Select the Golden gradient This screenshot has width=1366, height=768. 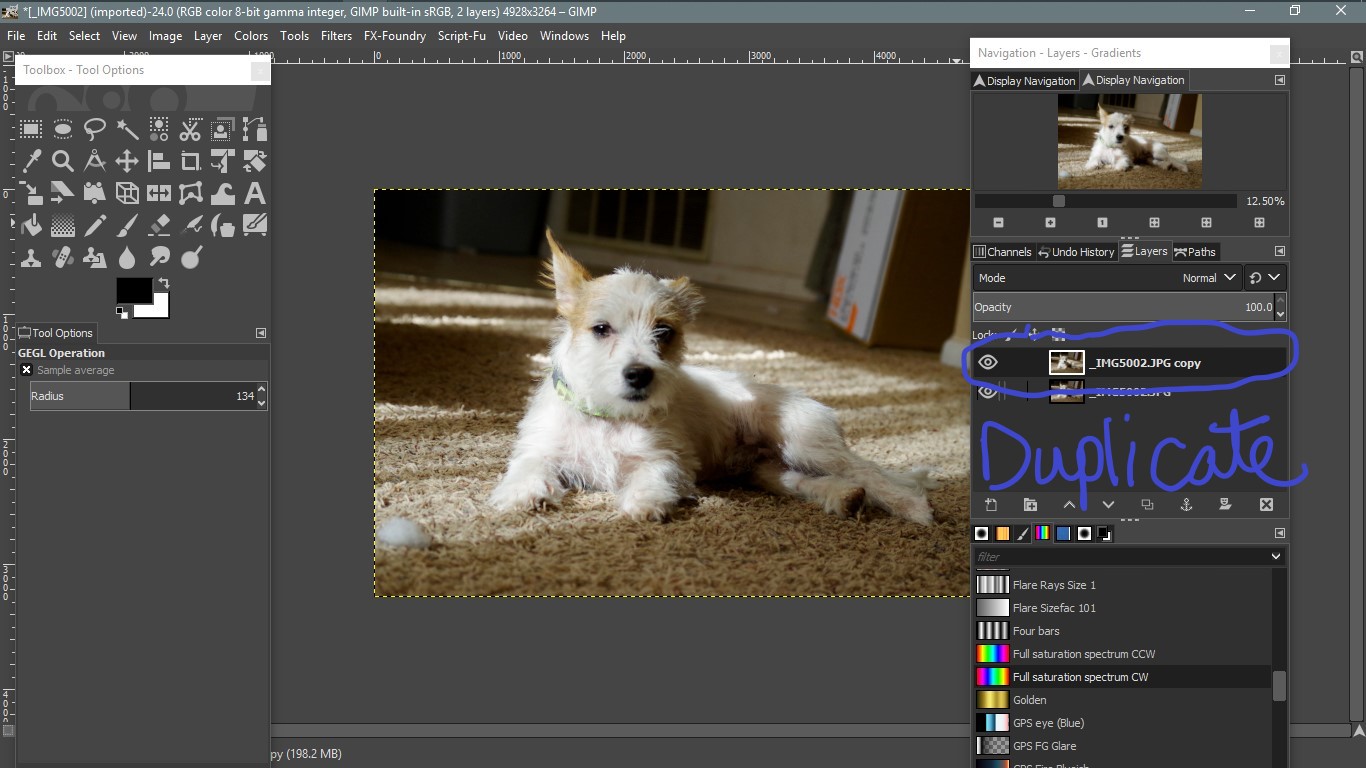(x=1122, y=700)
